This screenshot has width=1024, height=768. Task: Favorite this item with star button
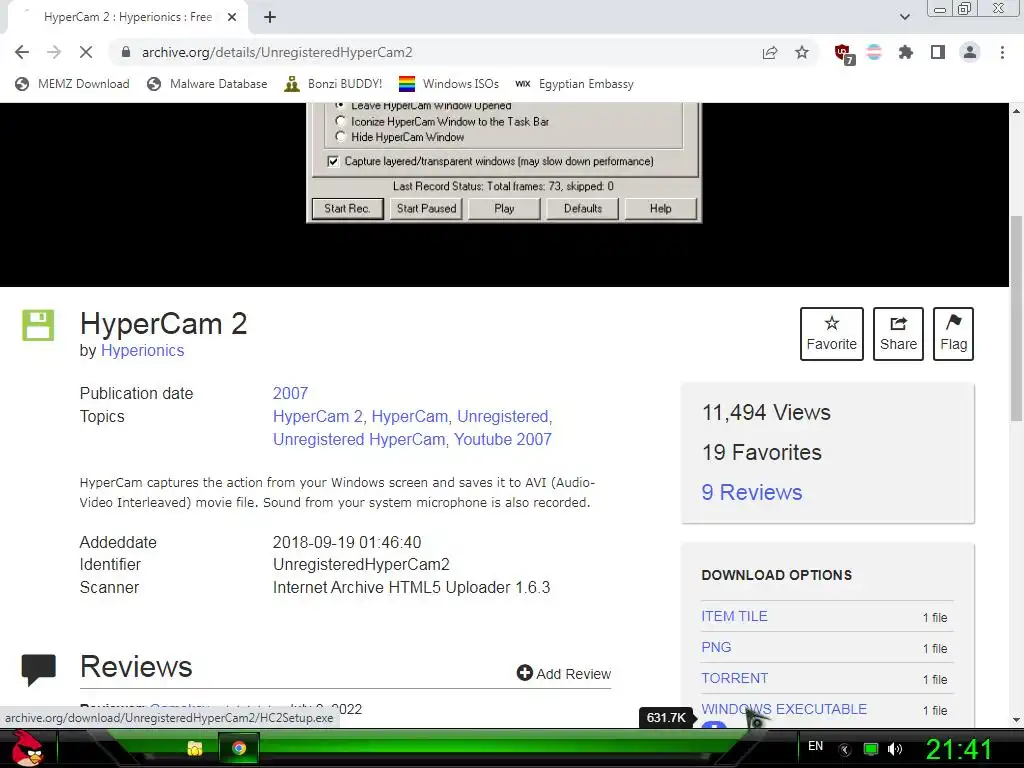831,334
